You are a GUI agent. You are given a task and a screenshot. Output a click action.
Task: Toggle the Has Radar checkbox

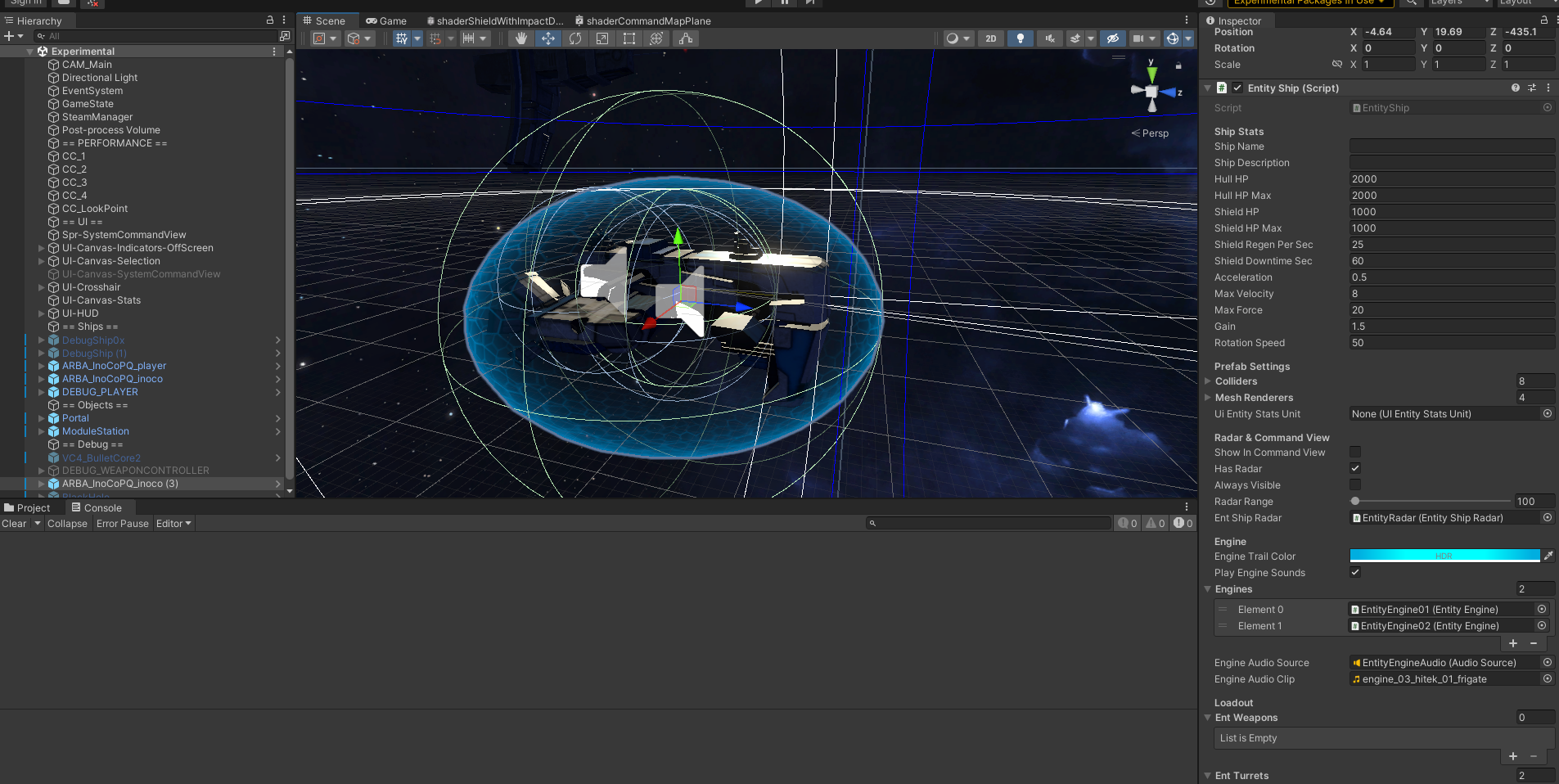1355,469
